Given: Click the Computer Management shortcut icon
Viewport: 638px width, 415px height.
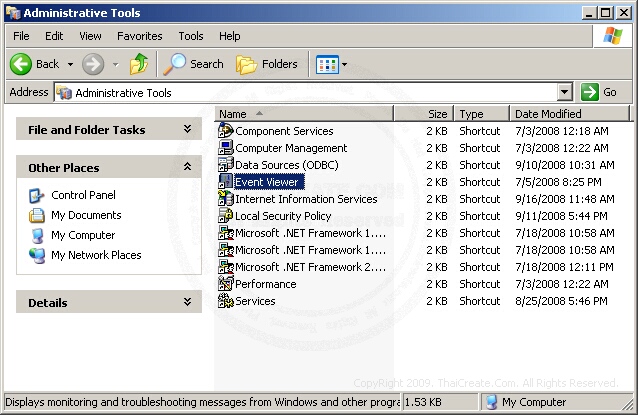Looking at the screenshot, I should [226, 148].
